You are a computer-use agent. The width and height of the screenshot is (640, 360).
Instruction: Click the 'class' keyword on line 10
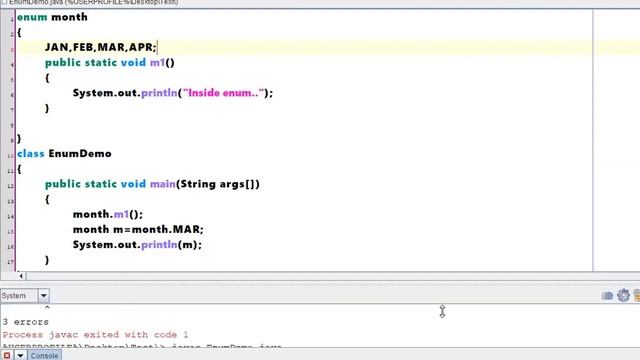[x=31, y=154]
